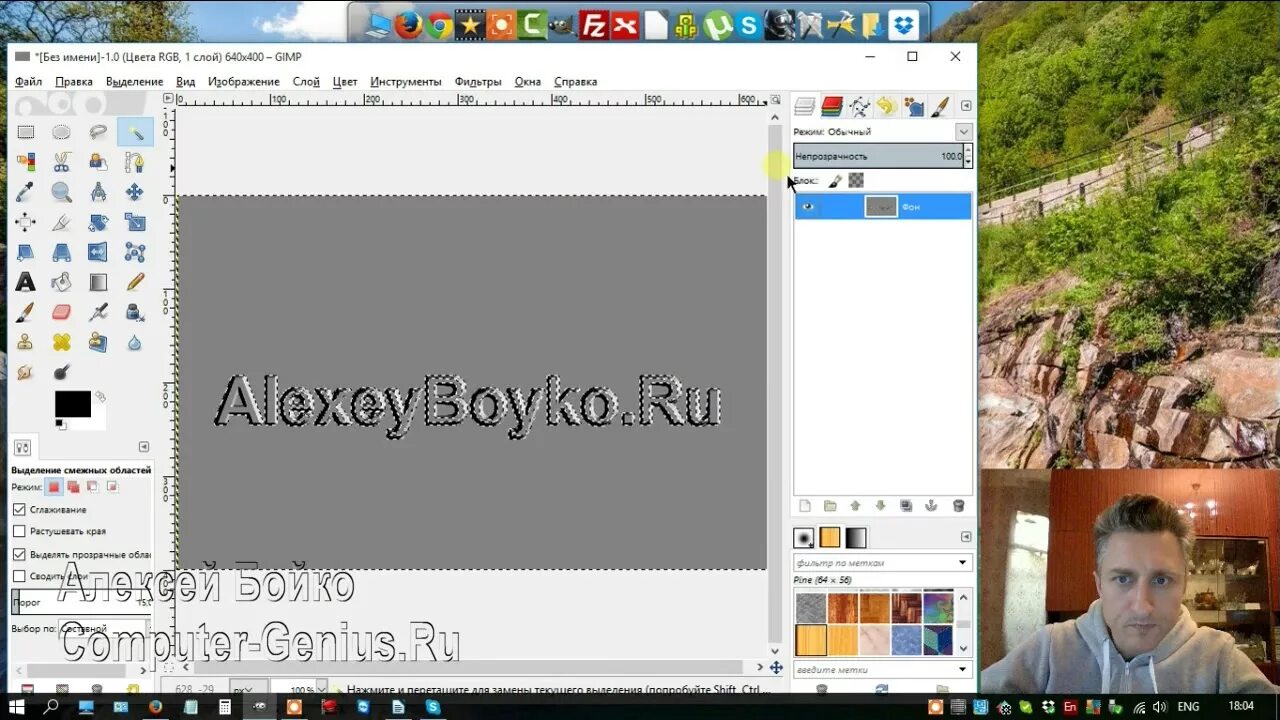1280x720 pixels.
Task: Switch to the Channels dock tab
Action: pos(832,106)
